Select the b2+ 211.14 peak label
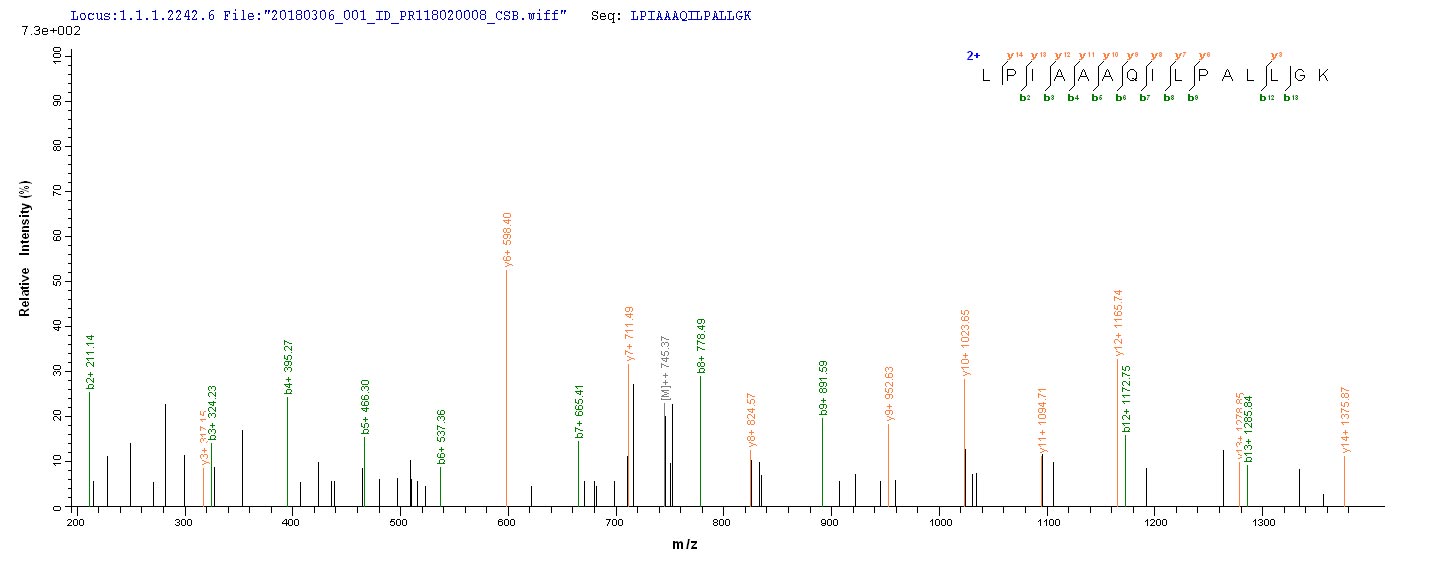 coord(91,361)
